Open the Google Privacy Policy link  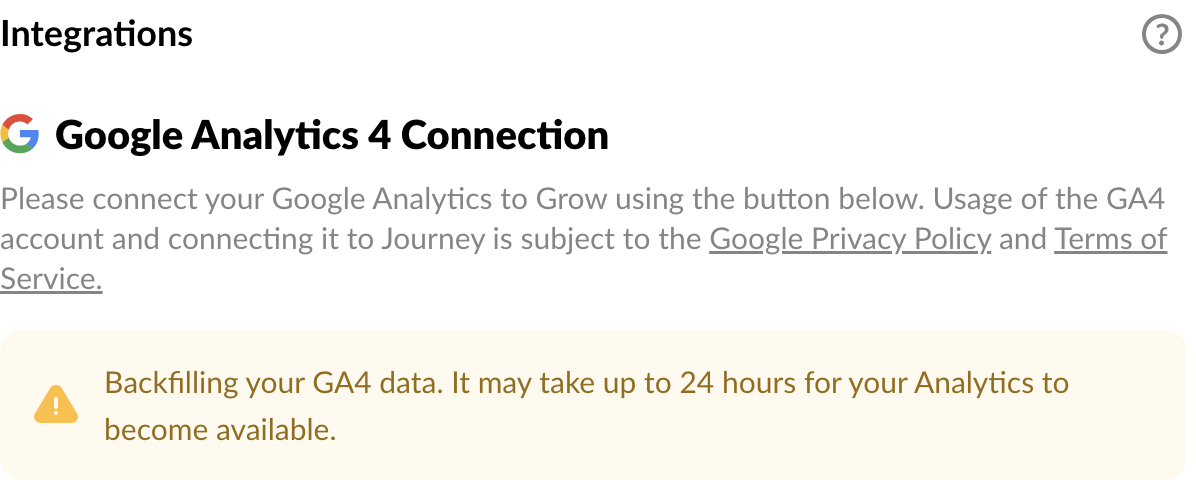[850, 240]
